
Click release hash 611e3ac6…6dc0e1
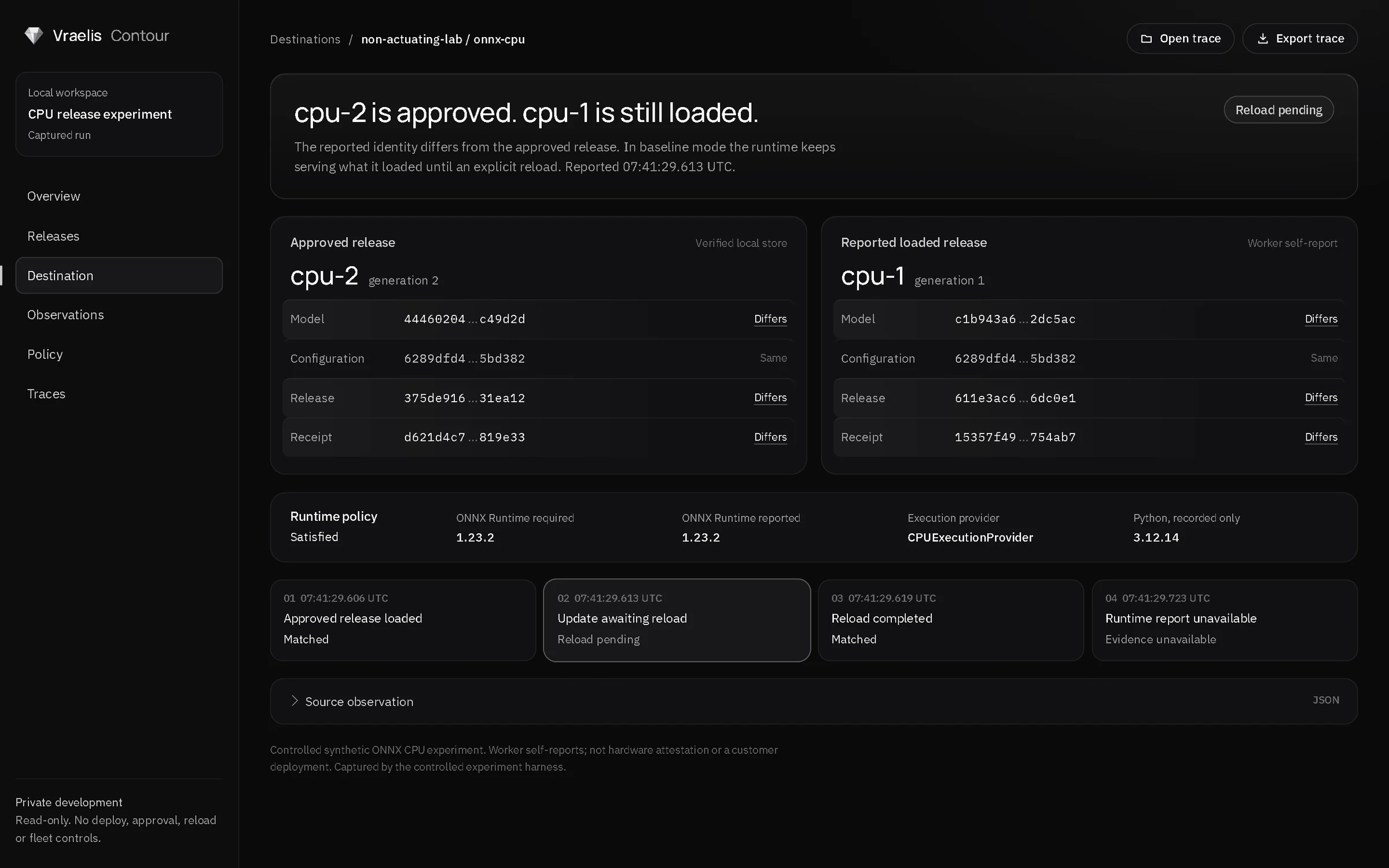[1015, 398]
